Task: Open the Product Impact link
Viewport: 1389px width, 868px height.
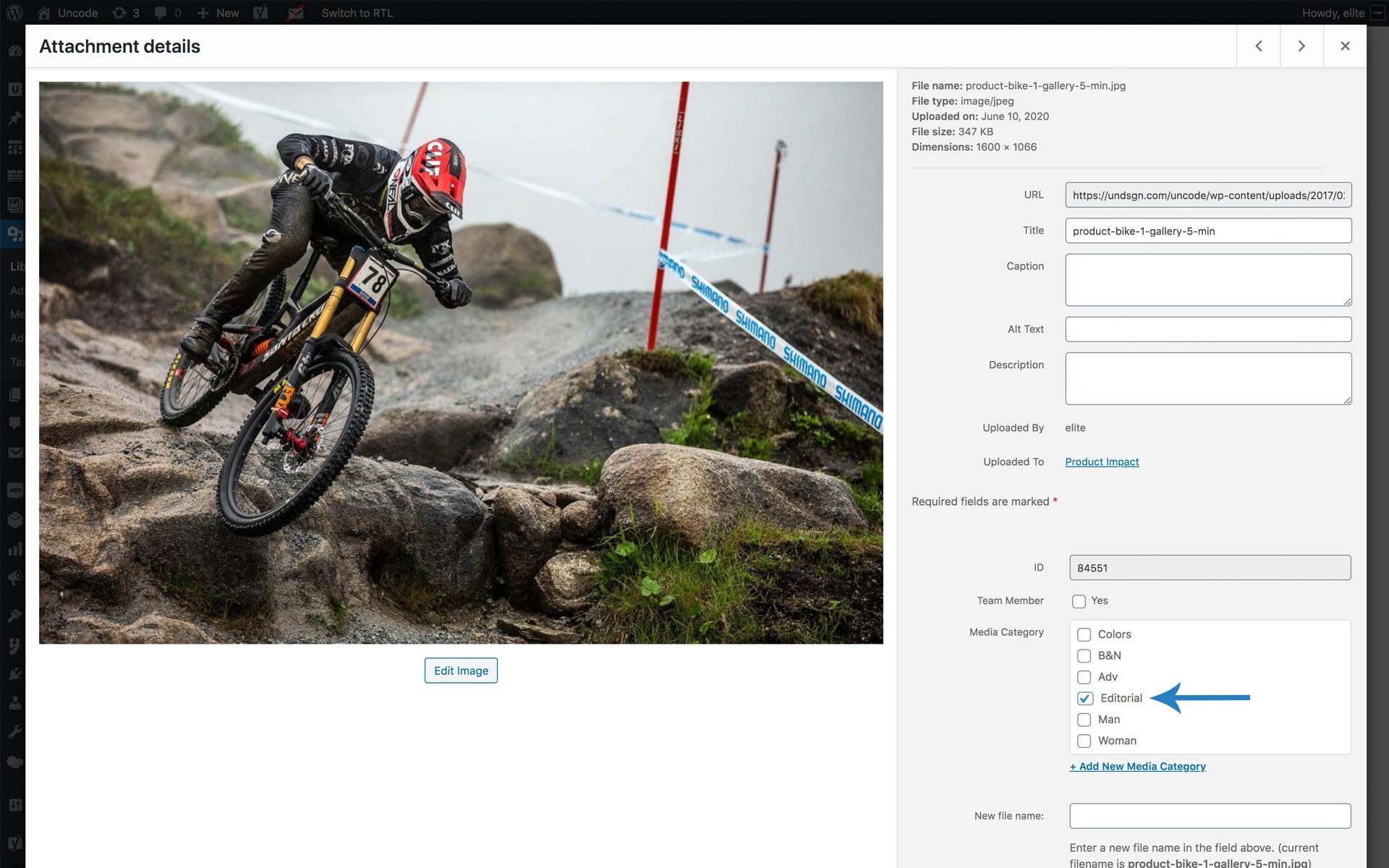Action: point(1102,461)
